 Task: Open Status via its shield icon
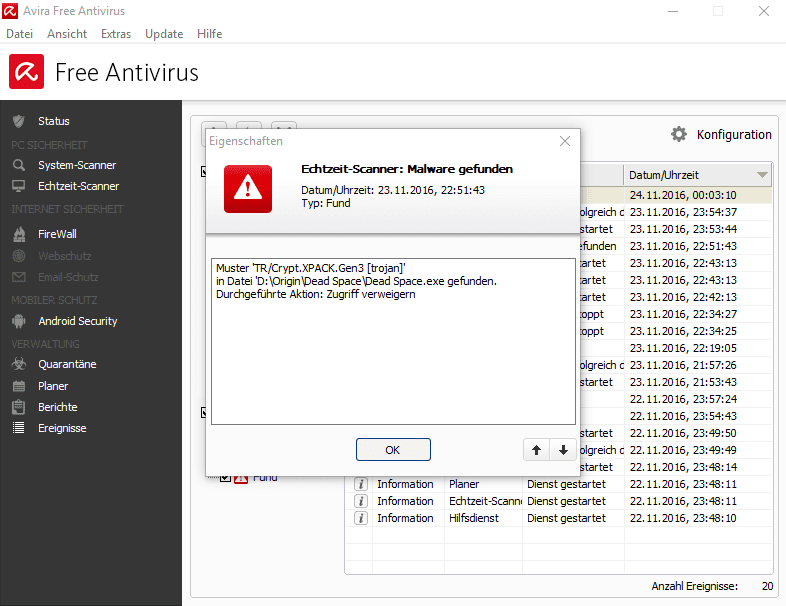click(19, 121)
